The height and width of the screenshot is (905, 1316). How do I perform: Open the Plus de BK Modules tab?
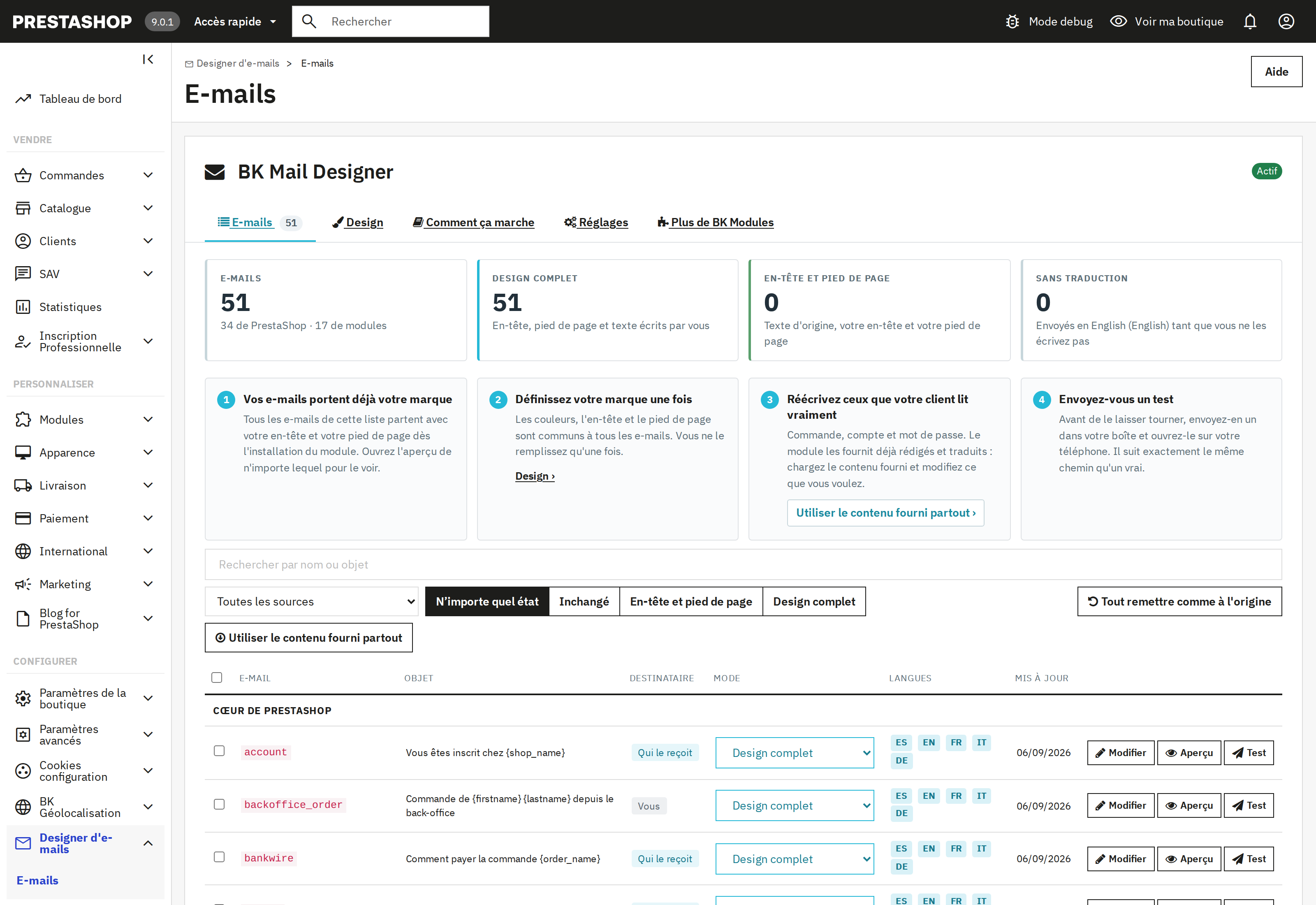click(x=716, y=222)
